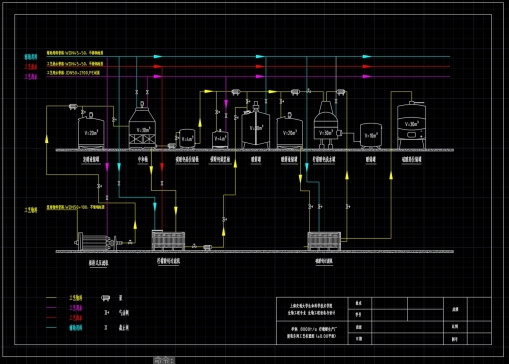509x364 pixels.
Task: Click the red line sample in the legend
Action: click(x=51, y=318)
